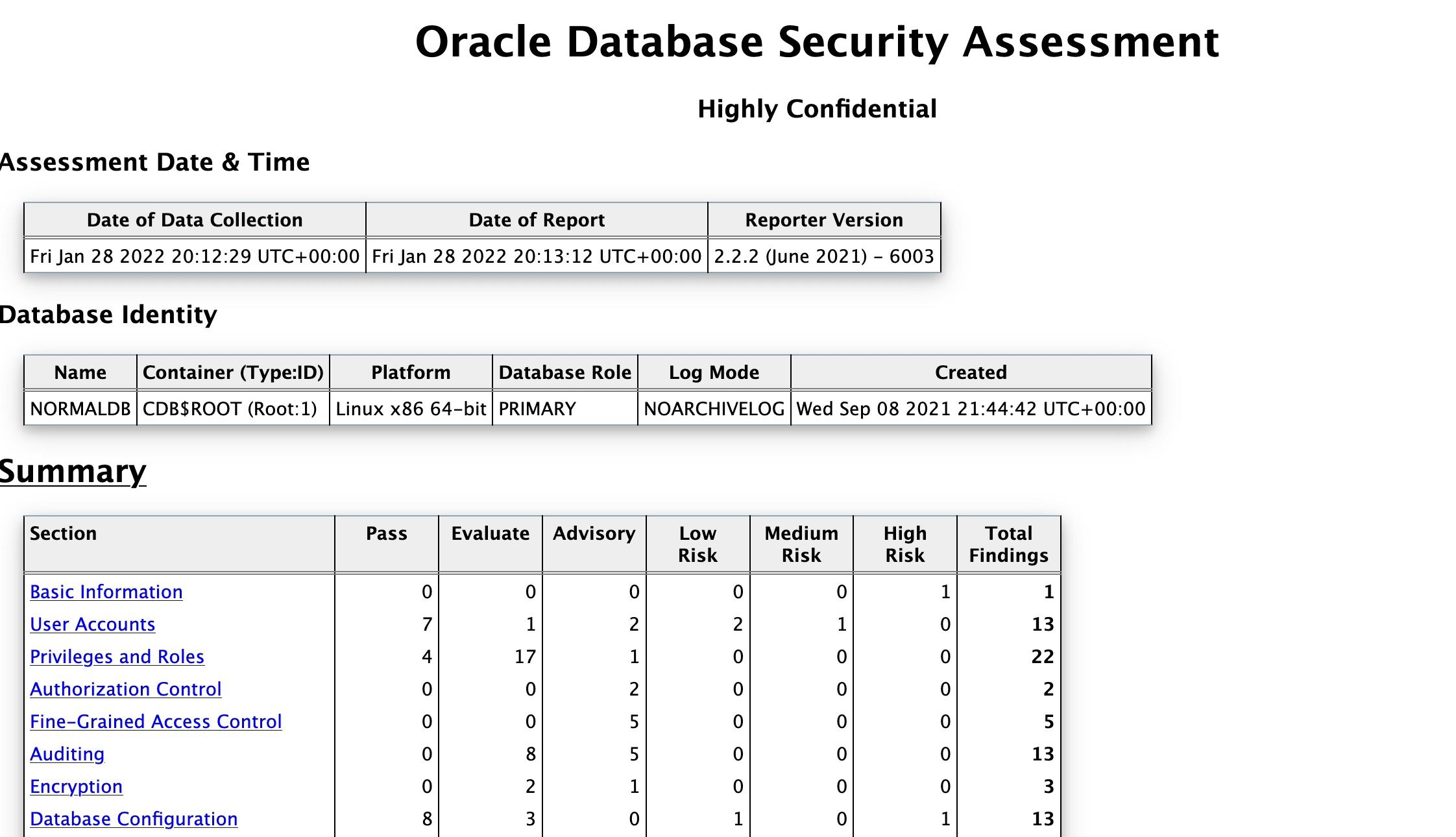Select data collection time 20:12:29 cell

[x=195, y=256]
